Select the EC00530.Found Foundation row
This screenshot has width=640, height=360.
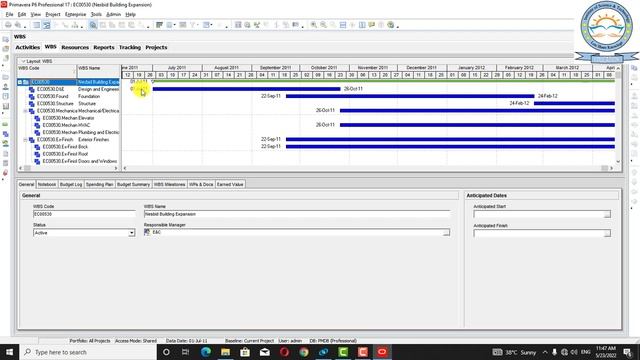pyautogui.click(x=69, y=96)
